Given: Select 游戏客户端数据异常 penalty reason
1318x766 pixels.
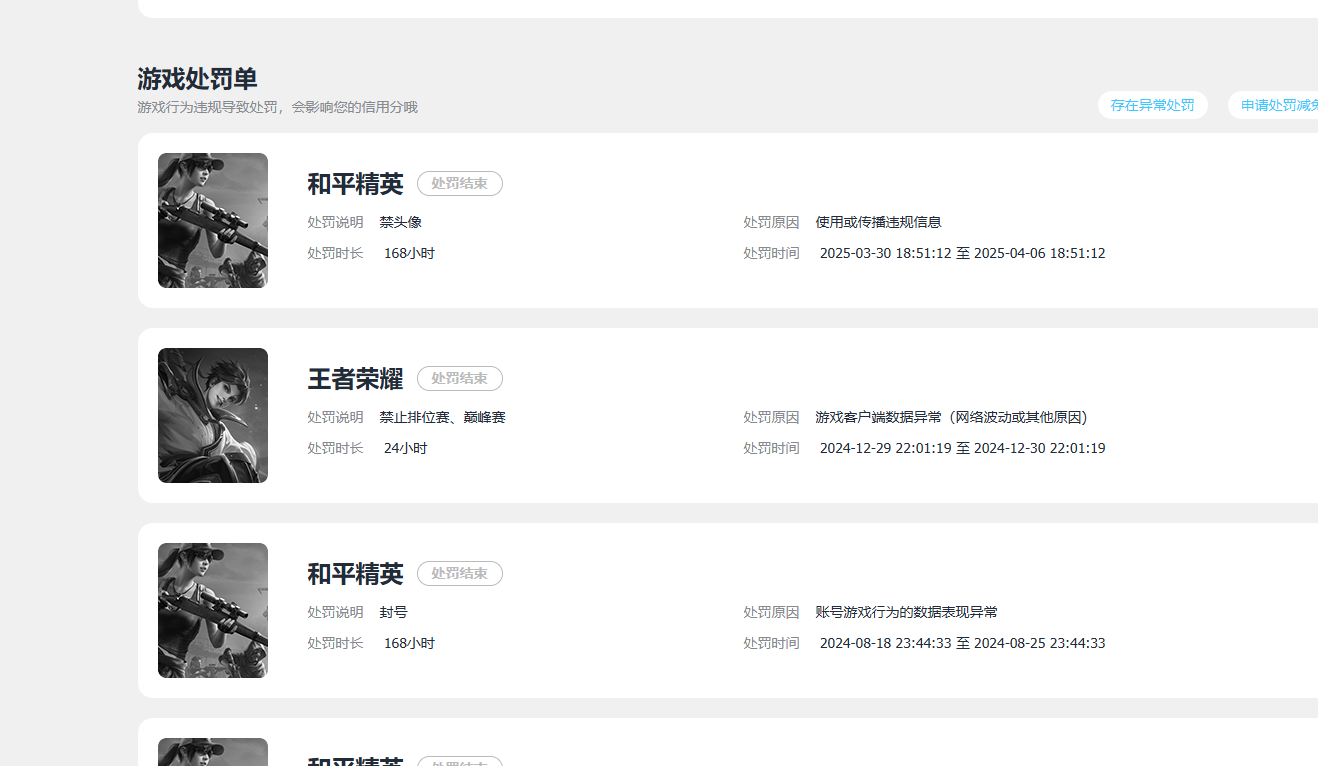Looking at the screenshot, I should point(951,417).
